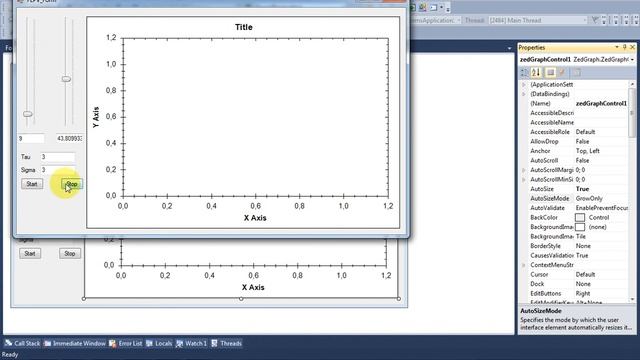Click the BackColor Control color swatch

tap(580, 218)
